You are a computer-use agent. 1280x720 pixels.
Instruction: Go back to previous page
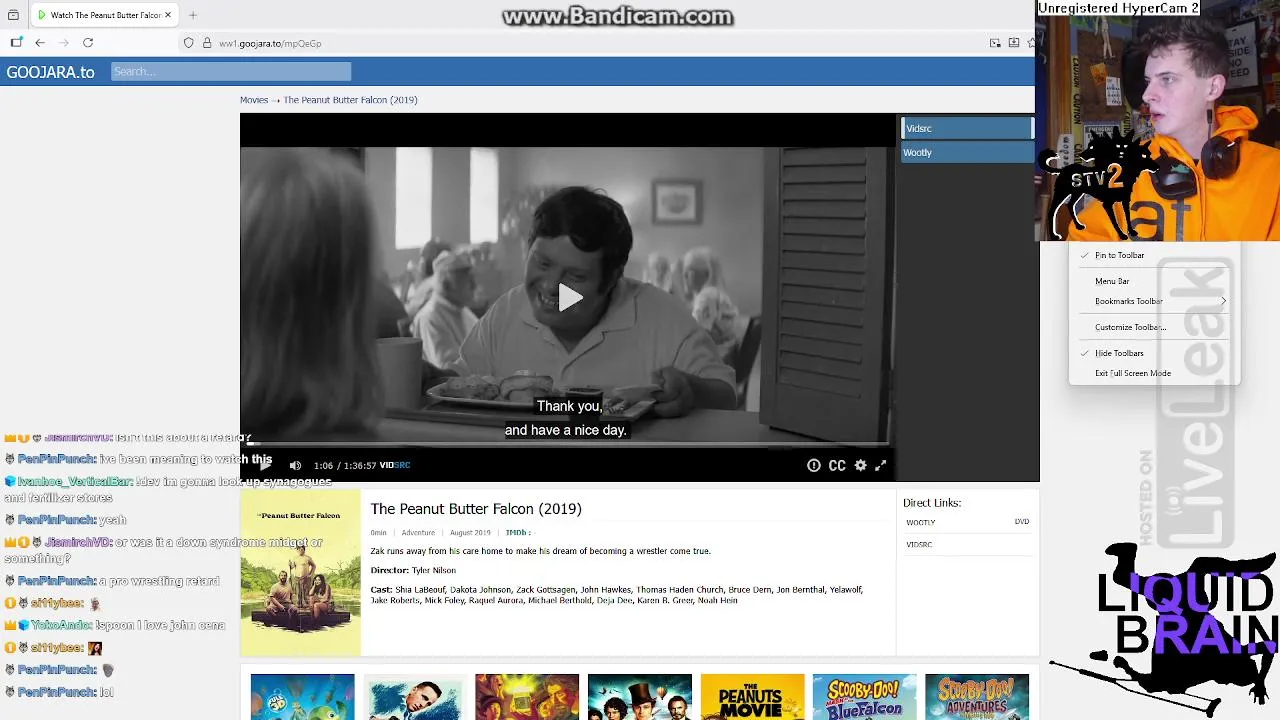pyautogui.click(x=40, y=43)
